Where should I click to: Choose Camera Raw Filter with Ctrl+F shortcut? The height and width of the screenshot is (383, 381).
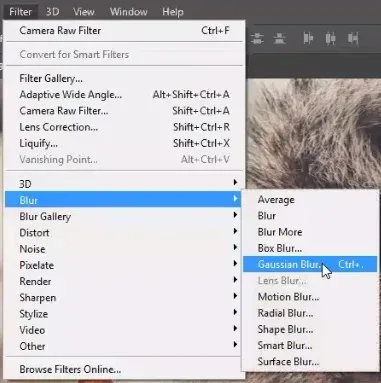125,31
